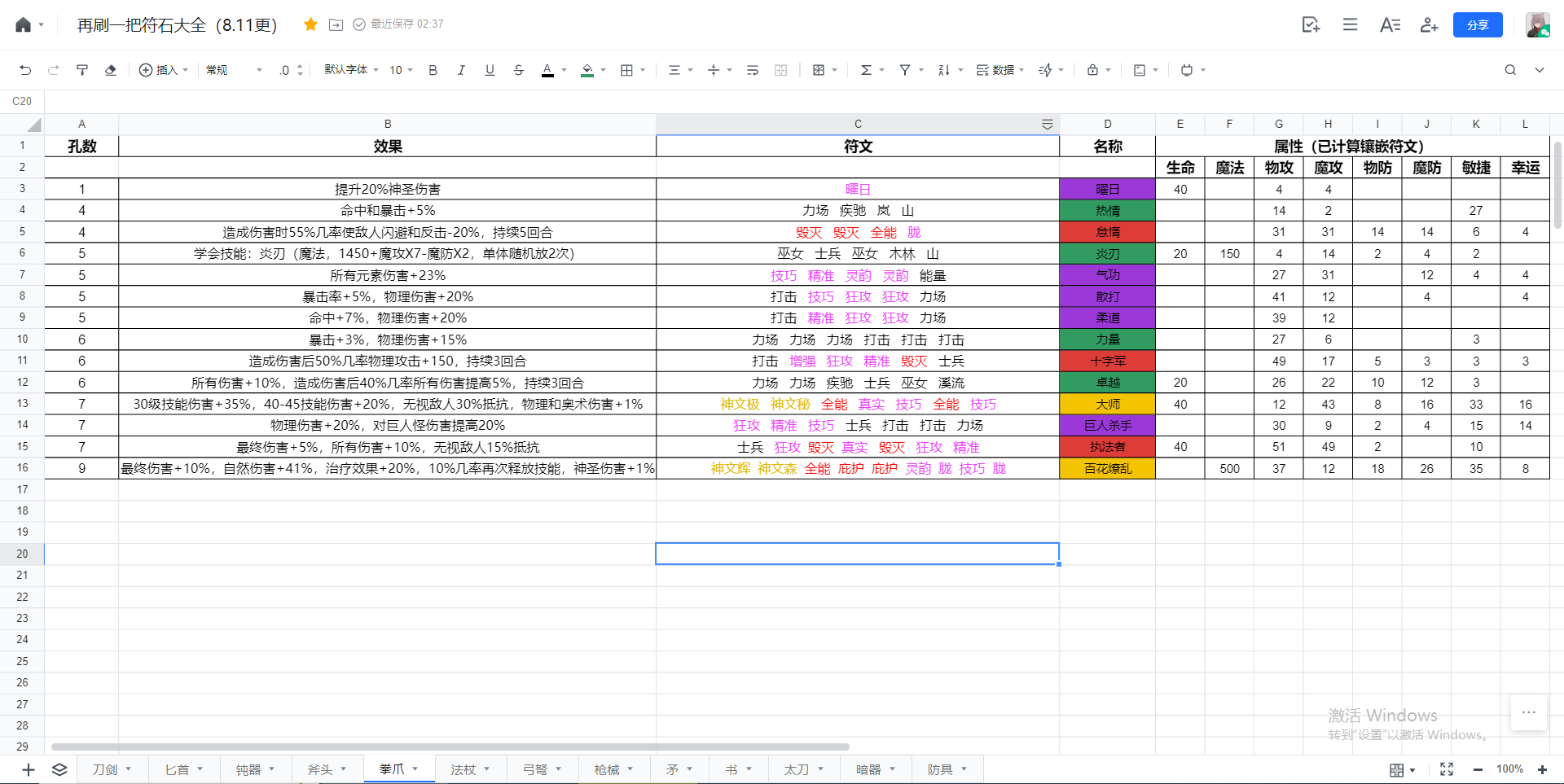This screenshot has height=784, width=1564.
Task: Switch to the 防具 sheet tab
Action: pyautogui.click(x=947, y=769)
